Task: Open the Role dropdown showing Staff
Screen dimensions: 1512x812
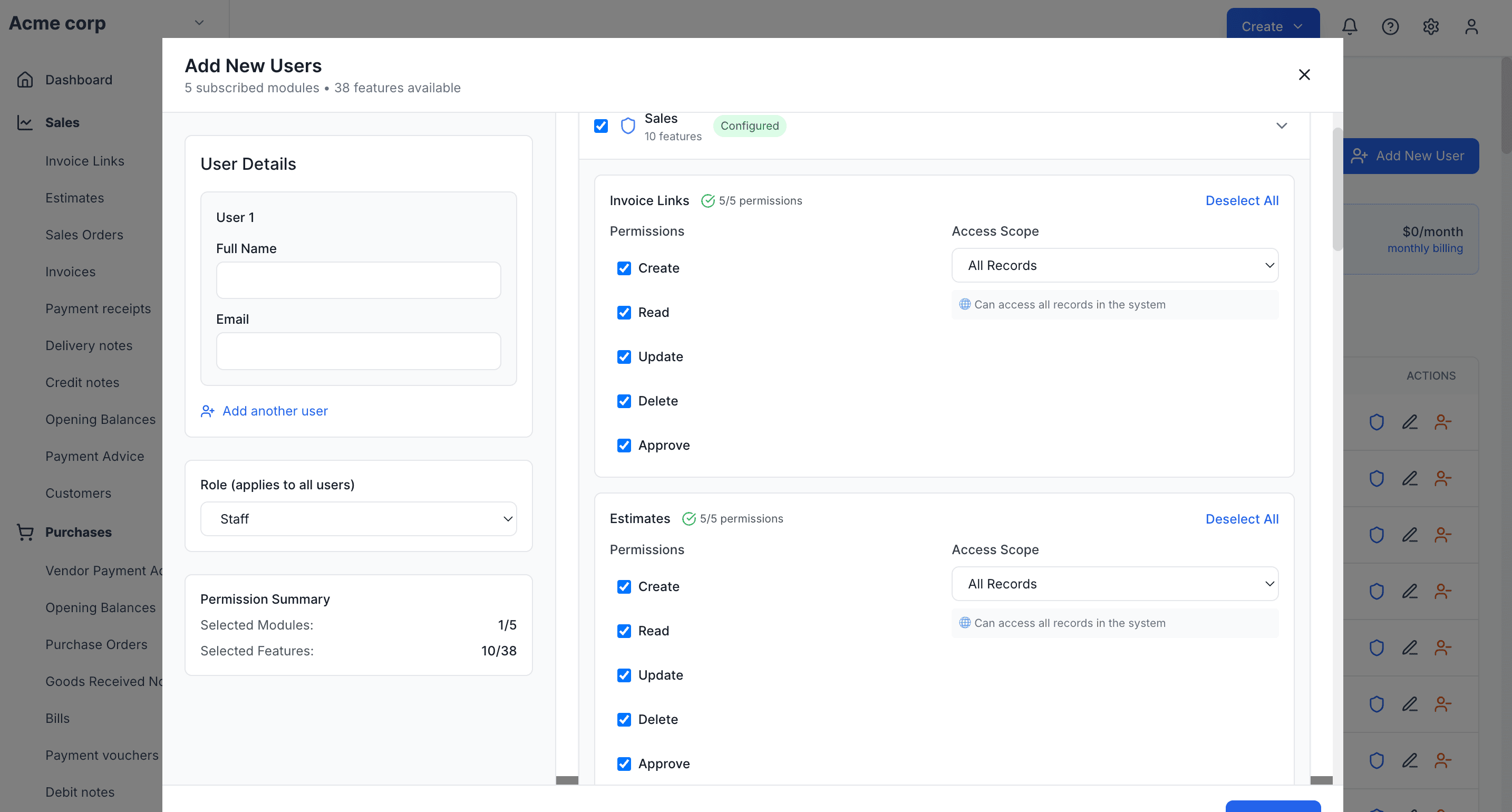Action: coord(358,519)
